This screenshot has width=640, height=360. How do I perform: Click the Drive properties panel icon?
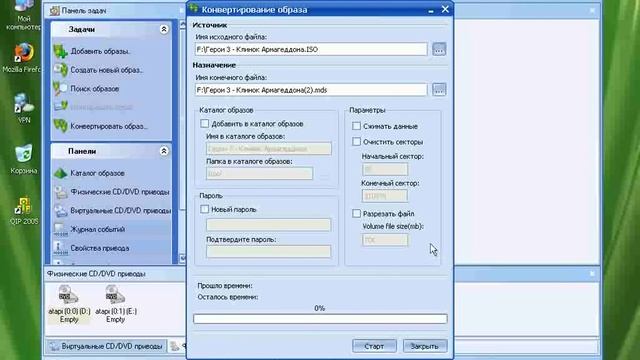[60, 248]
